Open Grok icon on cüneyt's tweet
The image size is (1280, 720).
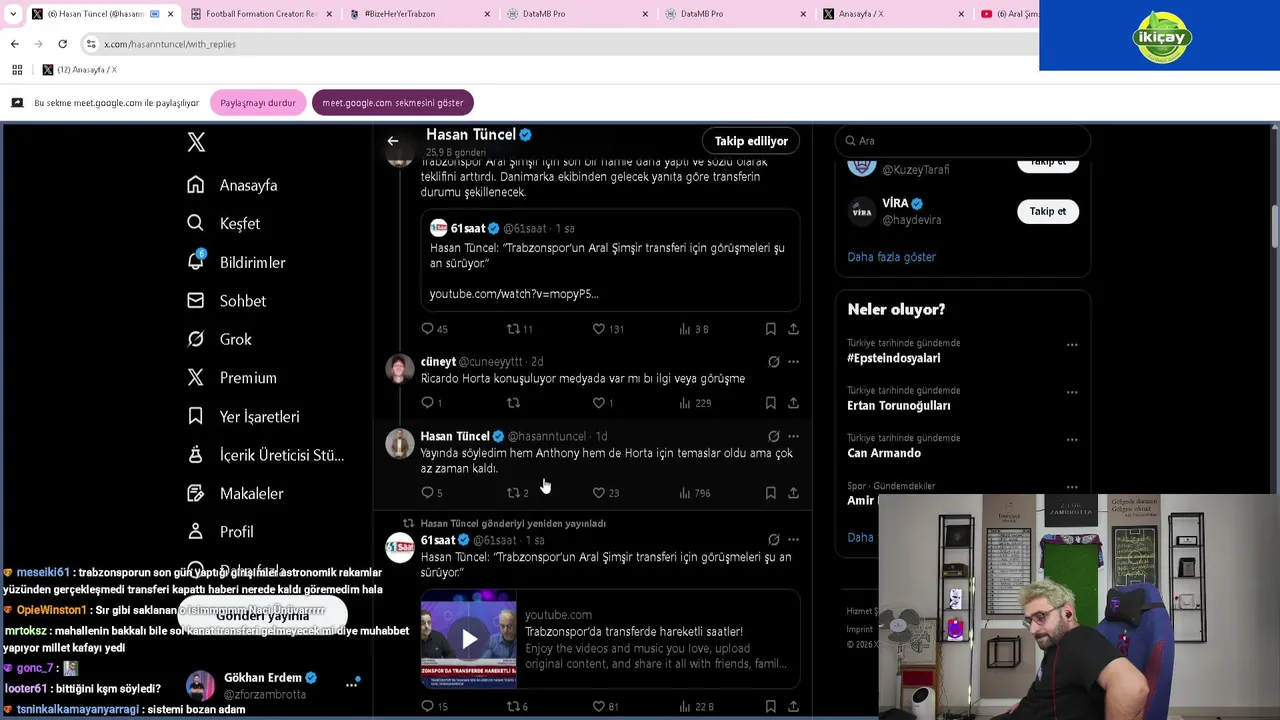pos(773,362)
